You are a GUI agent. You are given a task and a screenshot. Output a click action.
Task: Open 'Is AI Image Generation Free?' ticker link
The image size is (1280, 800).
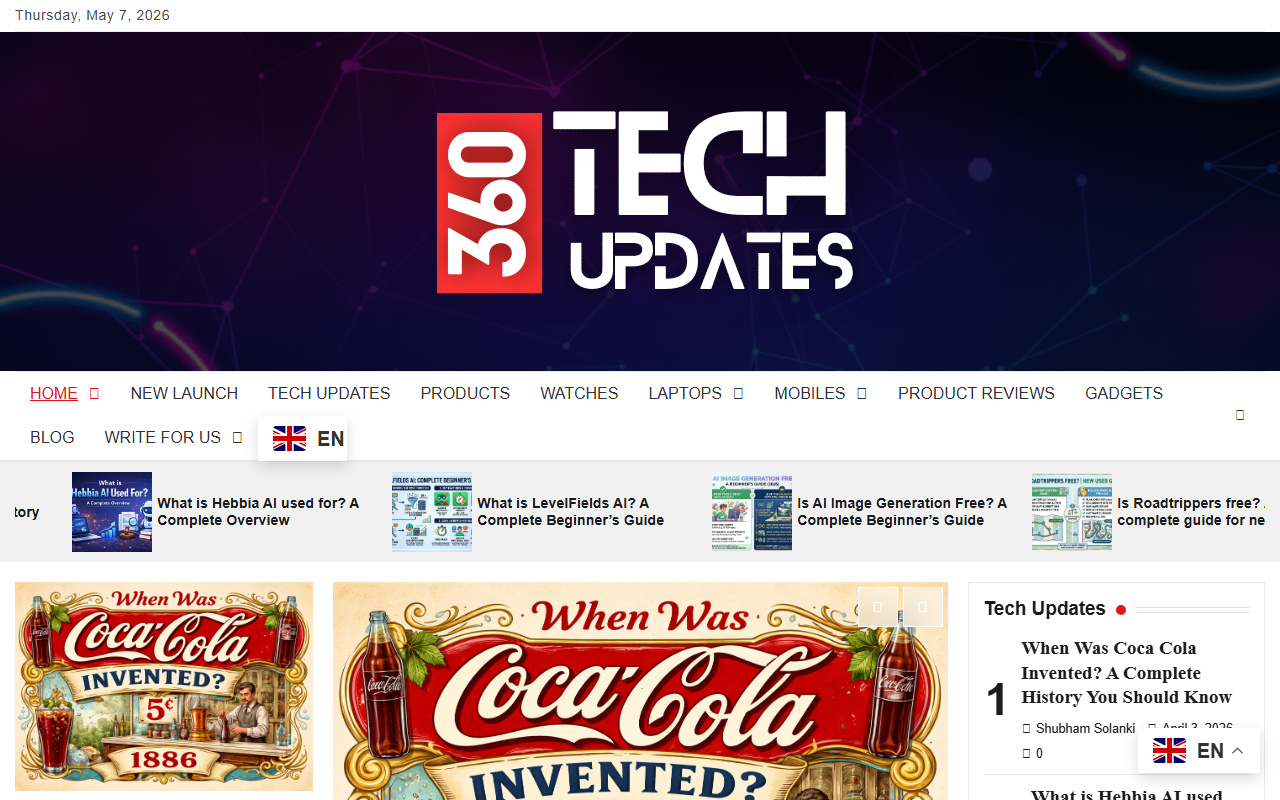(x=902, y=512)
